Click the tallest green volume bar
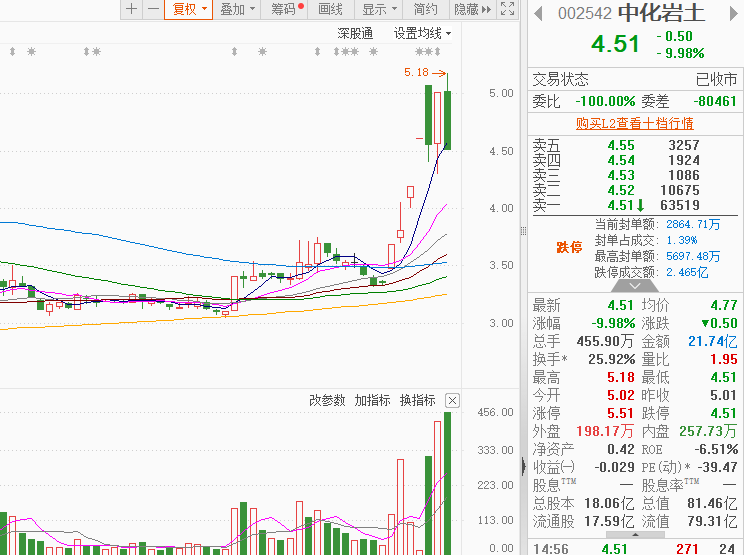Viewport: 744px width, 555px height. click(x=447, y=483)
